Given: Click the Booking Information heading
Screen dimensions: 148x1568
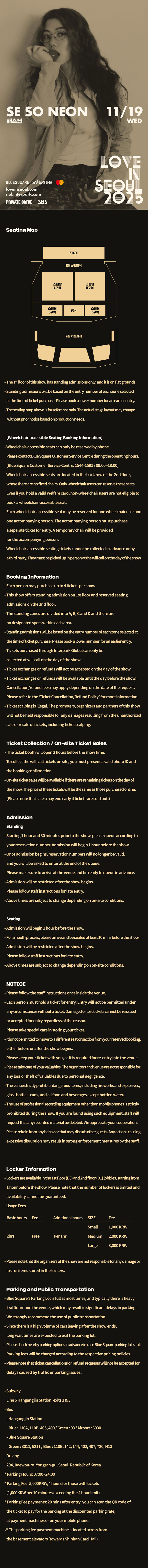Looking at the screenshot, I should [32, 576].
